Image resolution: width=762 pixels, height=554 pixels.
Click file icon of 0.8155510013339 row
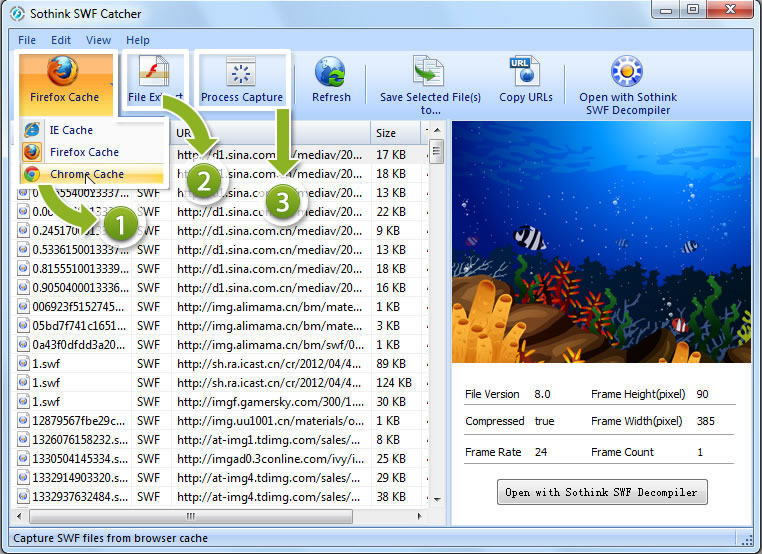23,268
